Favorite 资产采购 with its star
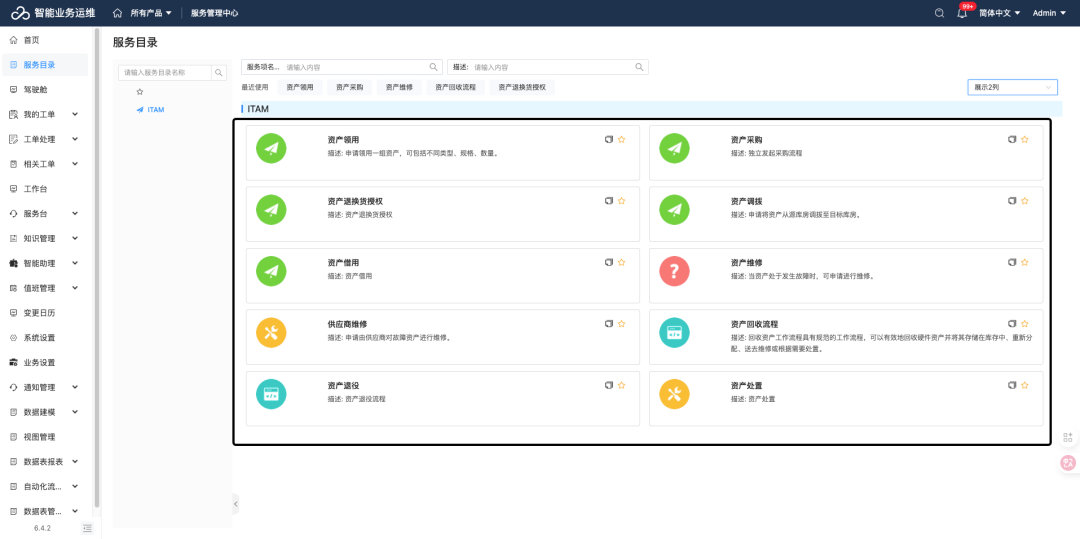This screenshot has width=1080, height=539. click(1024, 139)
